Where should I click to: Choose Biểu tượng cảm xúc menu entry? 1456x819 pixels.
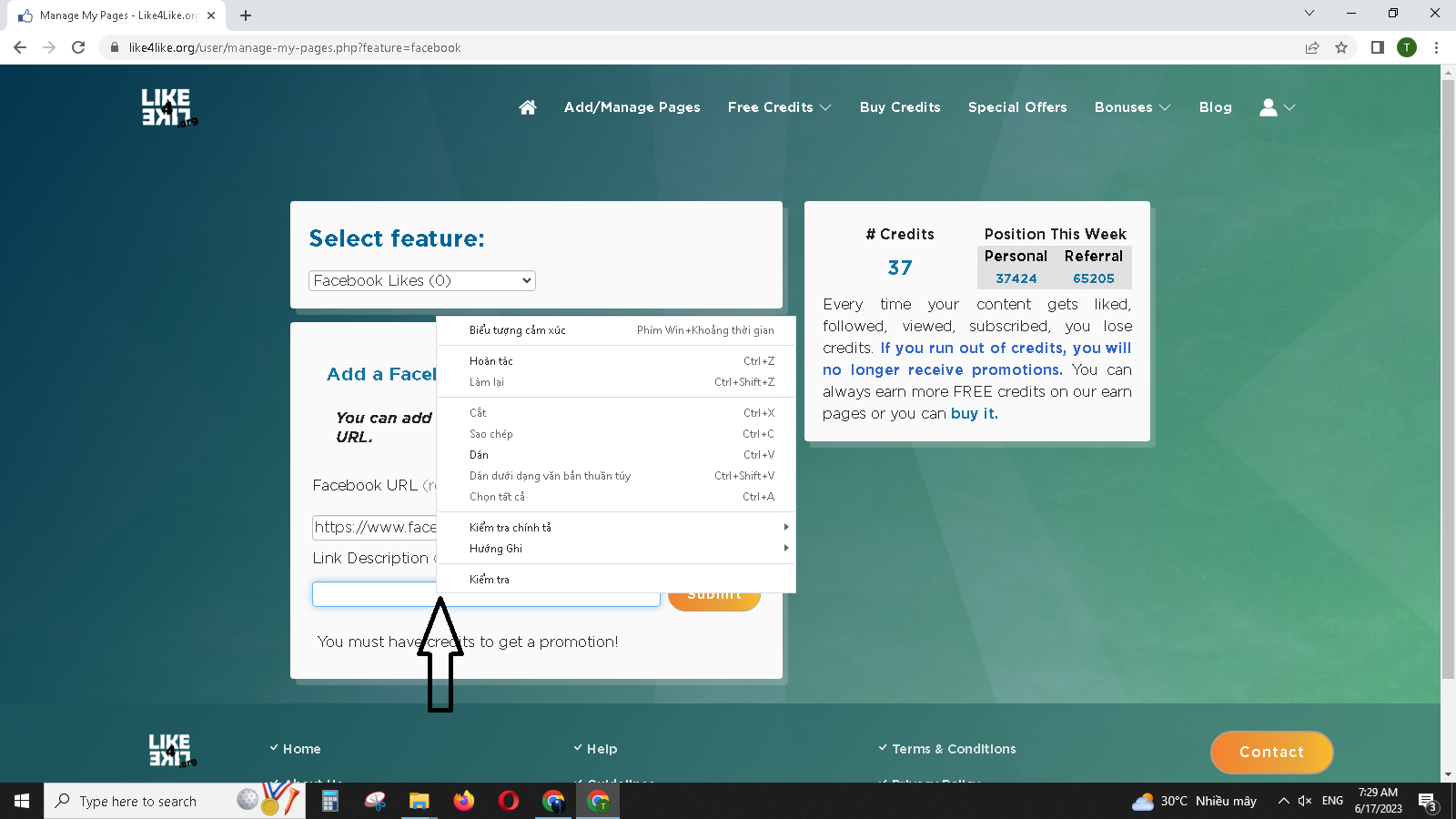616,330
